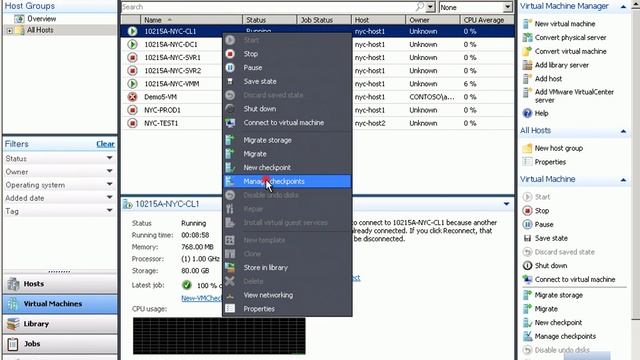Select Overview in Host Groups tree
The image size is (640, 360).
pos(42,19)
